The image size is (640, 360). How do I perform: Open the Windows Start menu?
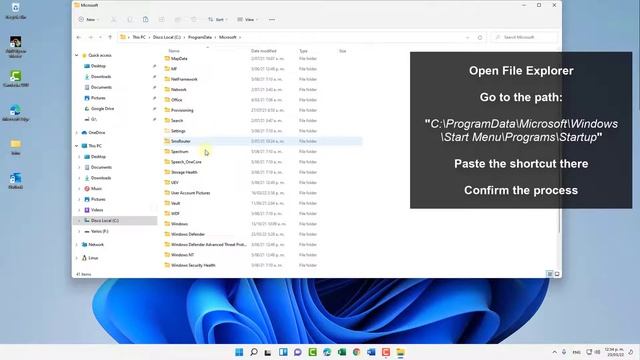pyautogui.click(x=239, y=352)
